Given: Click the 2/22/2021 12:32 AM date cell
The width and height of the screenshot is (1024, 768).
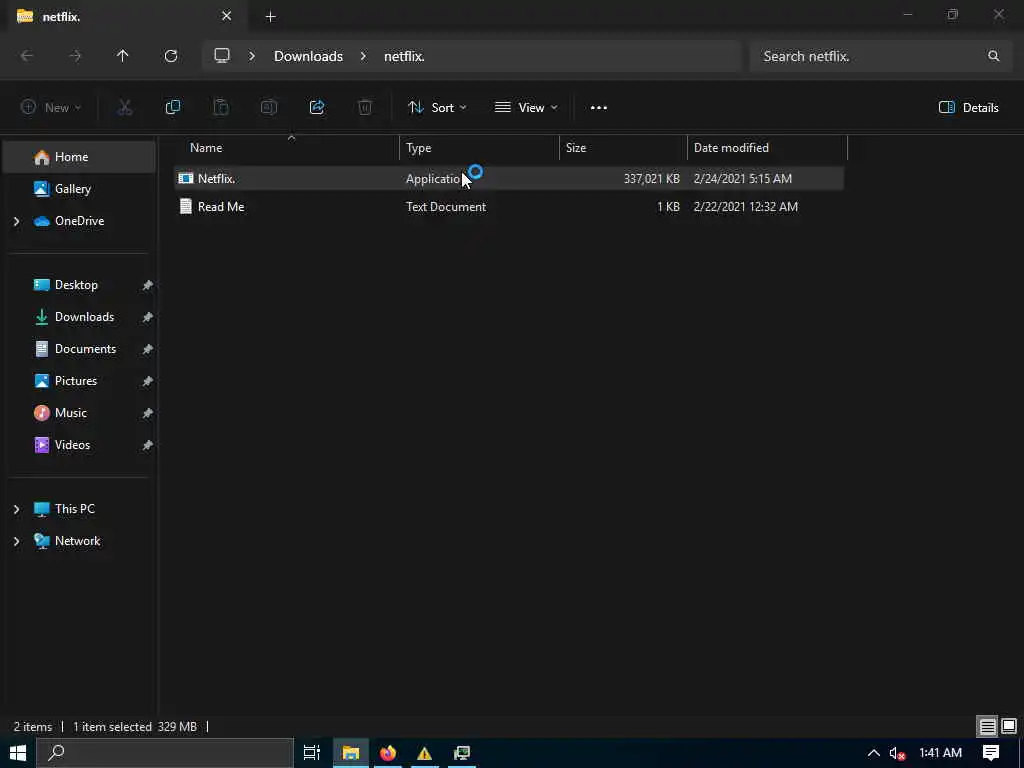Looking at the screenshot, I should click(x=746, y=207).
